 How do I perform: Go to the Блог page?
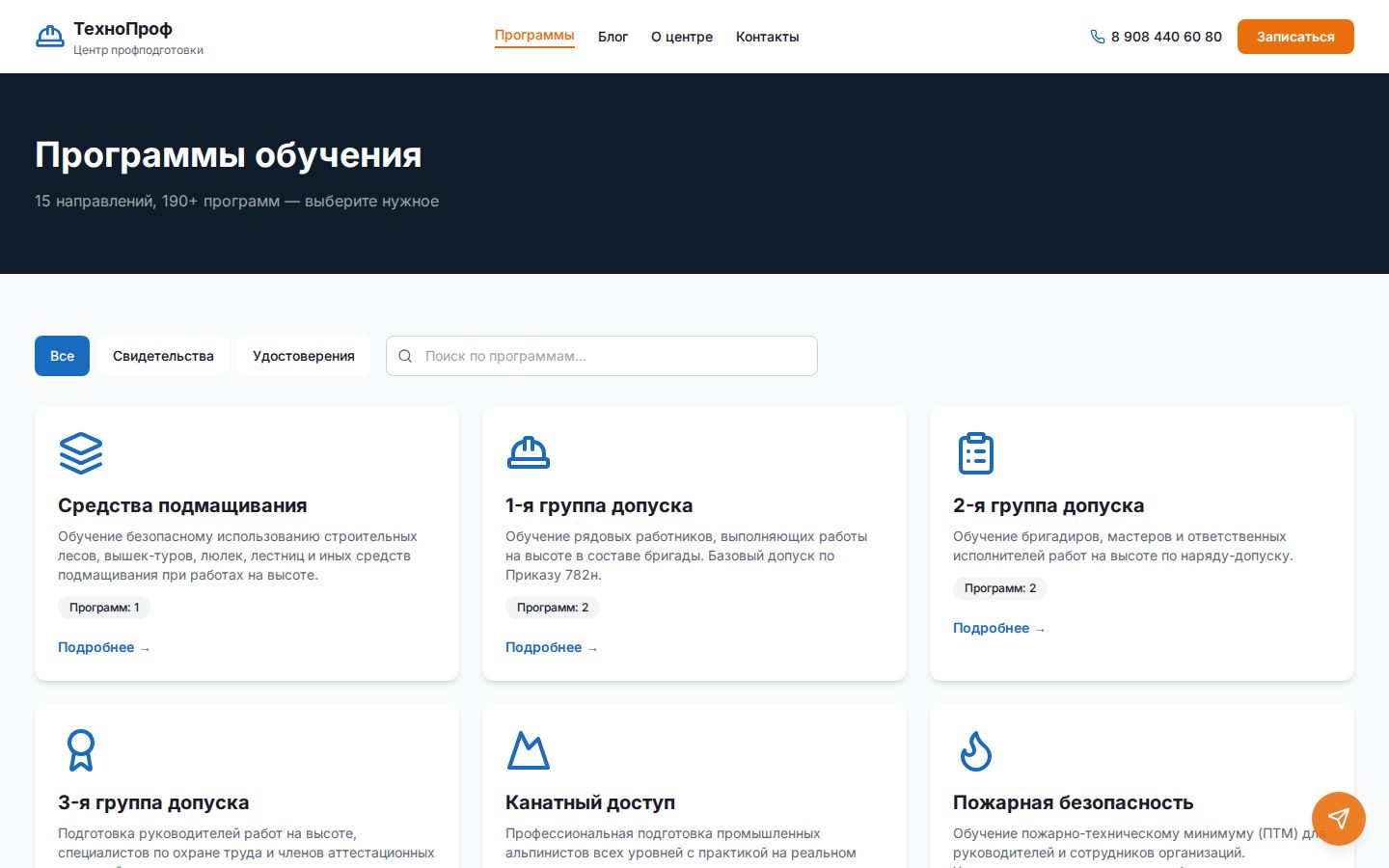click(613, 37)
